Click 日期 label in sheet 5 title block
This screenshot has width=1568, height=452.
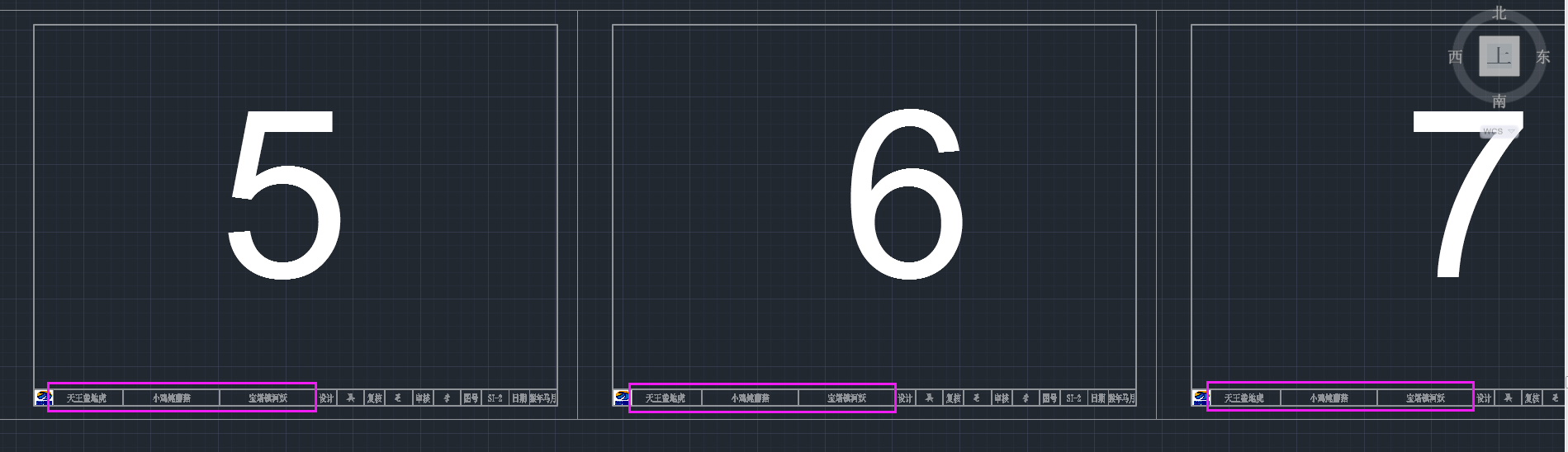519,398
